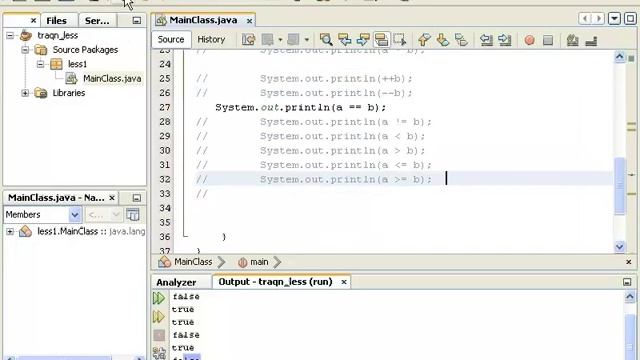The width and height of the screenshot is (640, 360).
Task: Open the Ser... (Services) tab
Action: (97, 20)
